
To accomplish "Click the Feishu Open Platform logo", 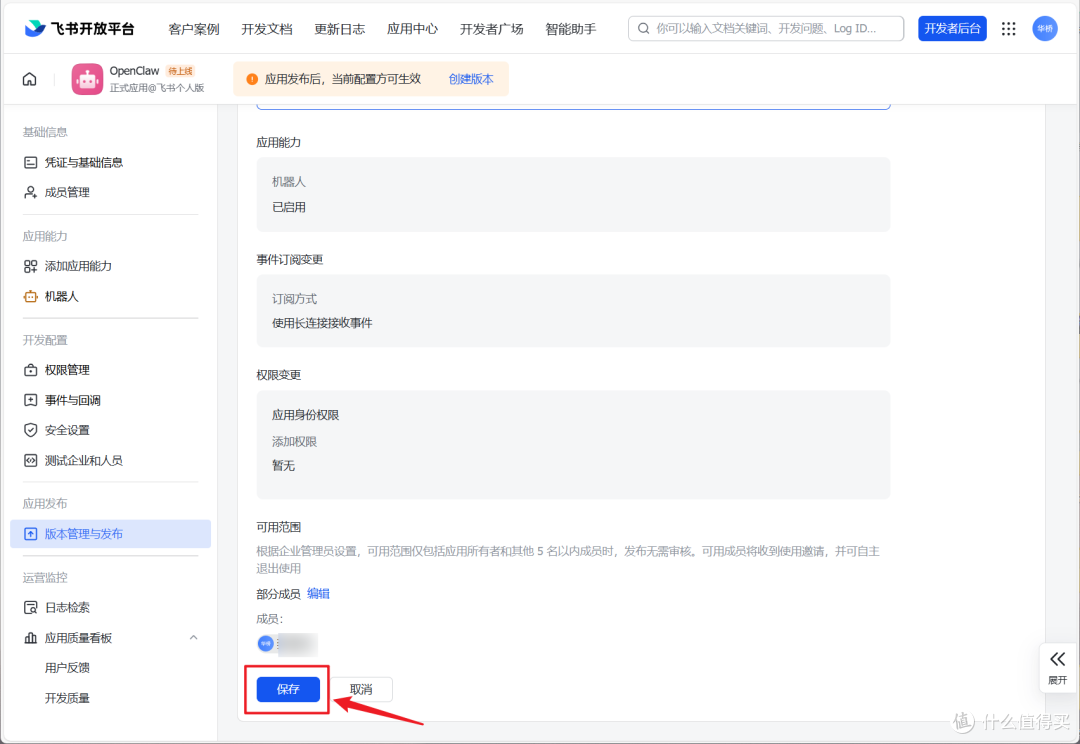I will (x=79, y=28).
